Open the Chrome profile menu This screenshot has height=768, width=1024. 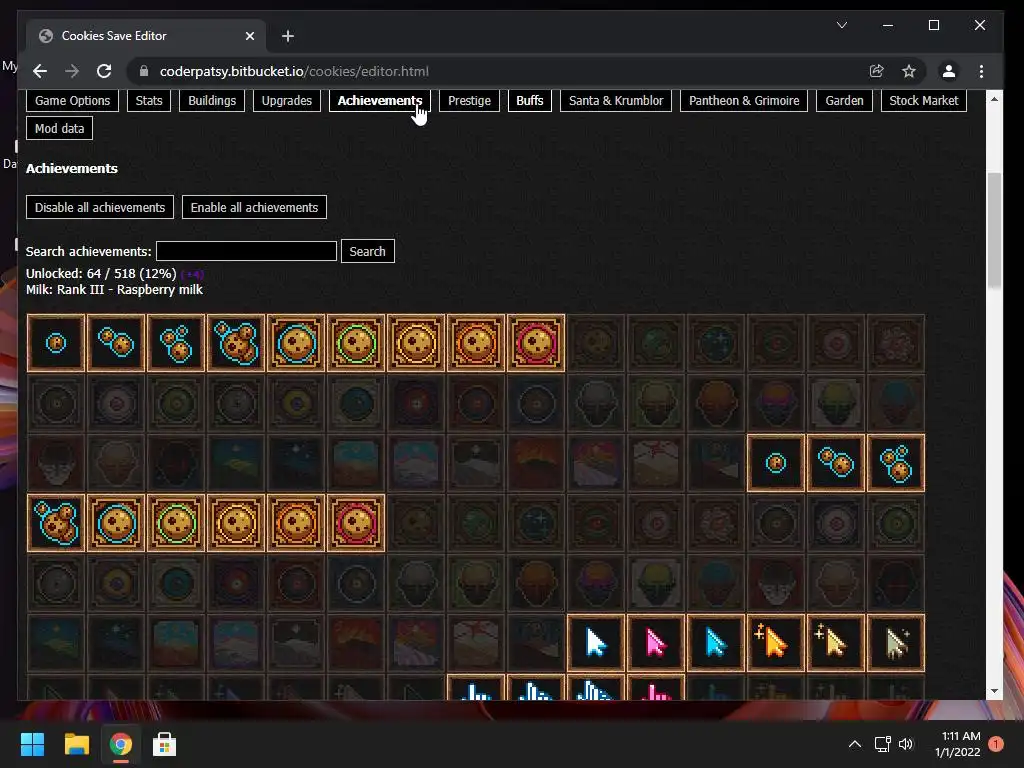point(949,71)
